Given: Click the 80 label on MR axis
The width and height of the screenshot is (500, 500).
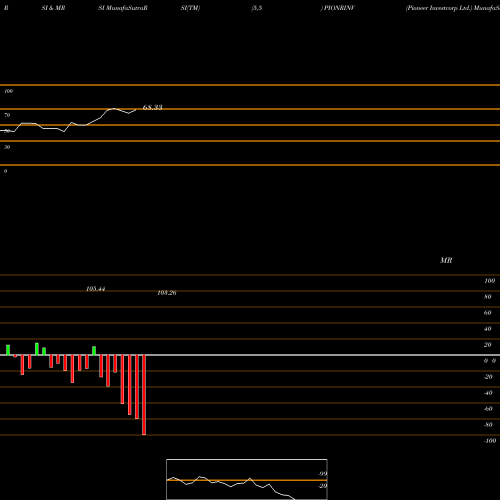Looking at the screenshot, I should [x=488, y=297].
